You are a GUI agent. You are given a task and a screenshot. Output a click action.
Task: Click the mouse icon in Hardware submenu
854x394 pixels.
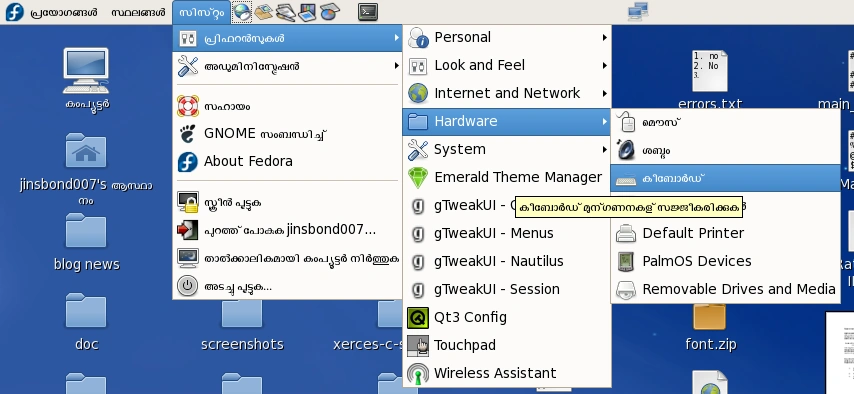(x=627, y=122)
